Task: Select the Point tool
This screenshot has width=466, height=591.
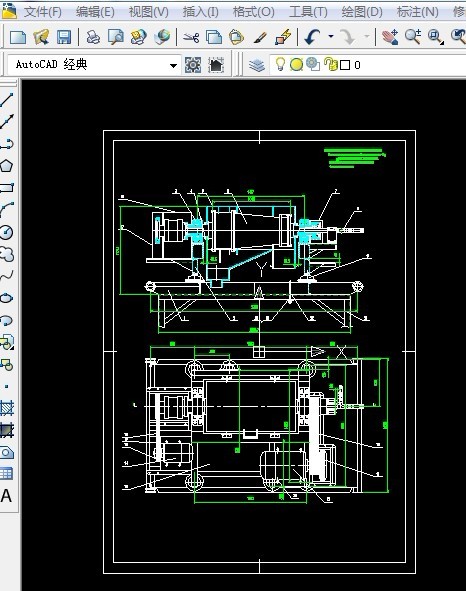Action: tap(6, 386)
